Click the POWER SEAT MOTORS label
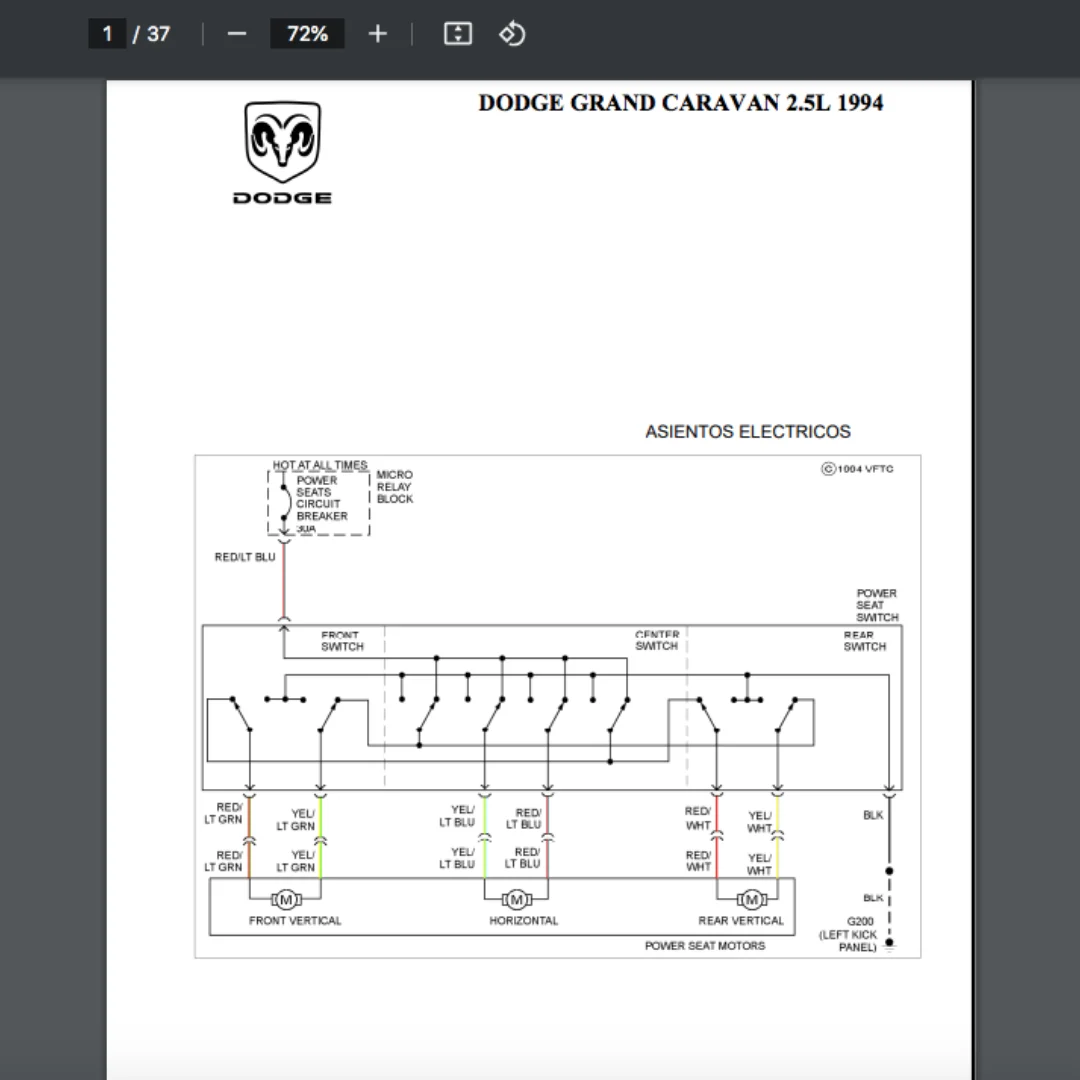Viewport: 1080px width, 1080px height. (x=704, y=946)
